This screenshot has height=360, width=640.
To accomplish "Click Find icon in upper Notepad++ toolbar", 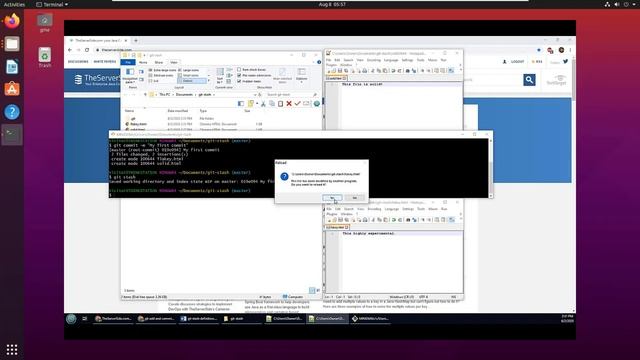I will click(408, 71).
